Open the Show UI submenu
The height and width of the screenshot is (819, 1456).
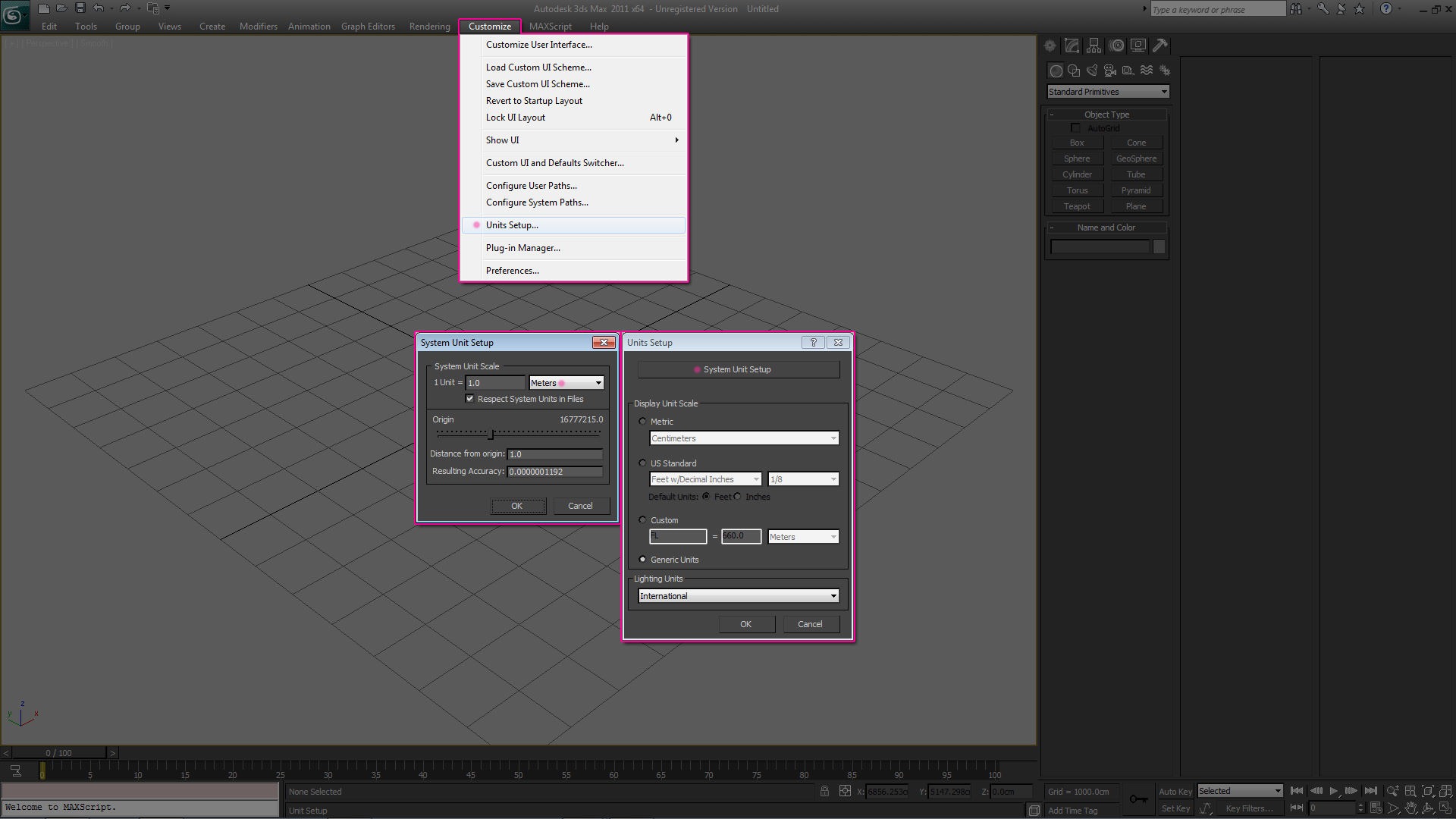pyautogui.click(x=573, y=140)
